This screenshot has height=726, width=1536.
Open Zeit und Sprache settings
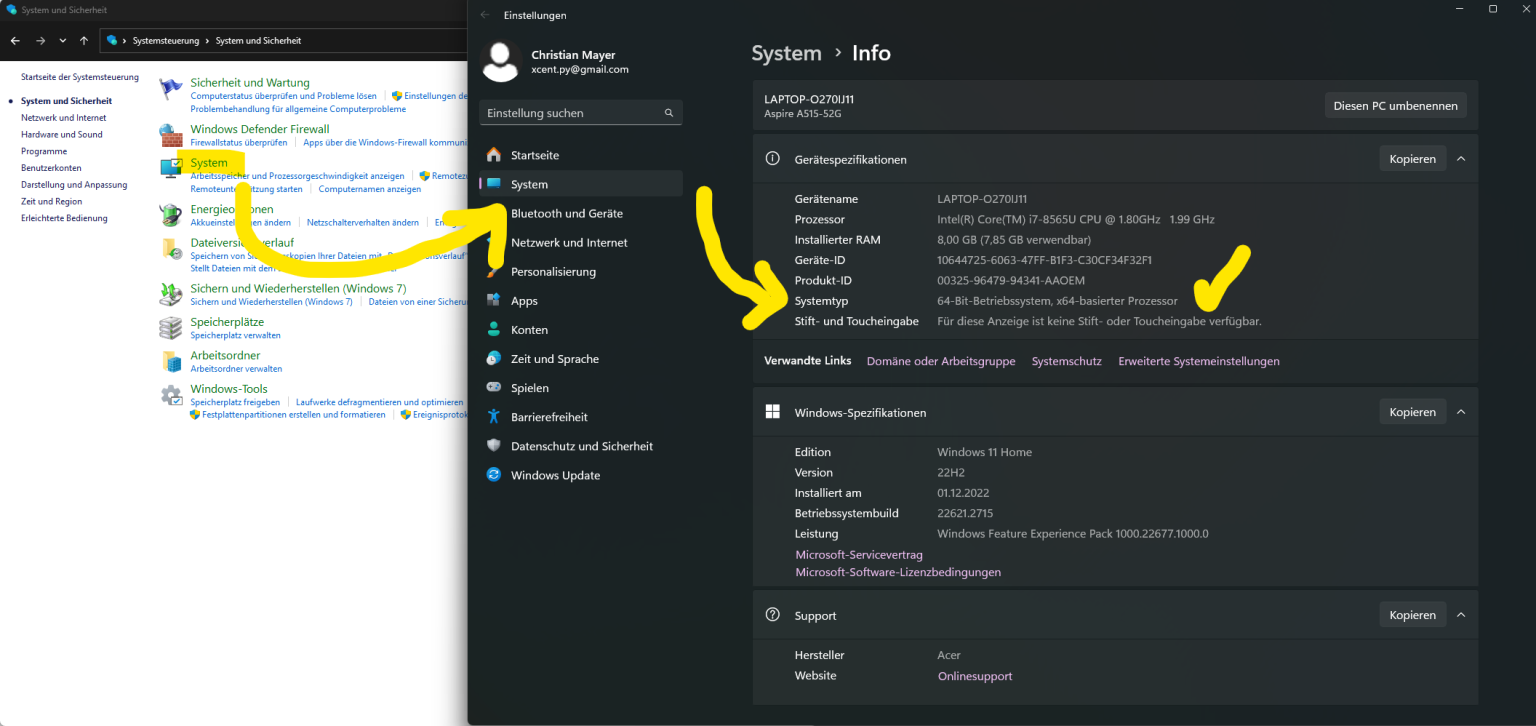(493, 358)
